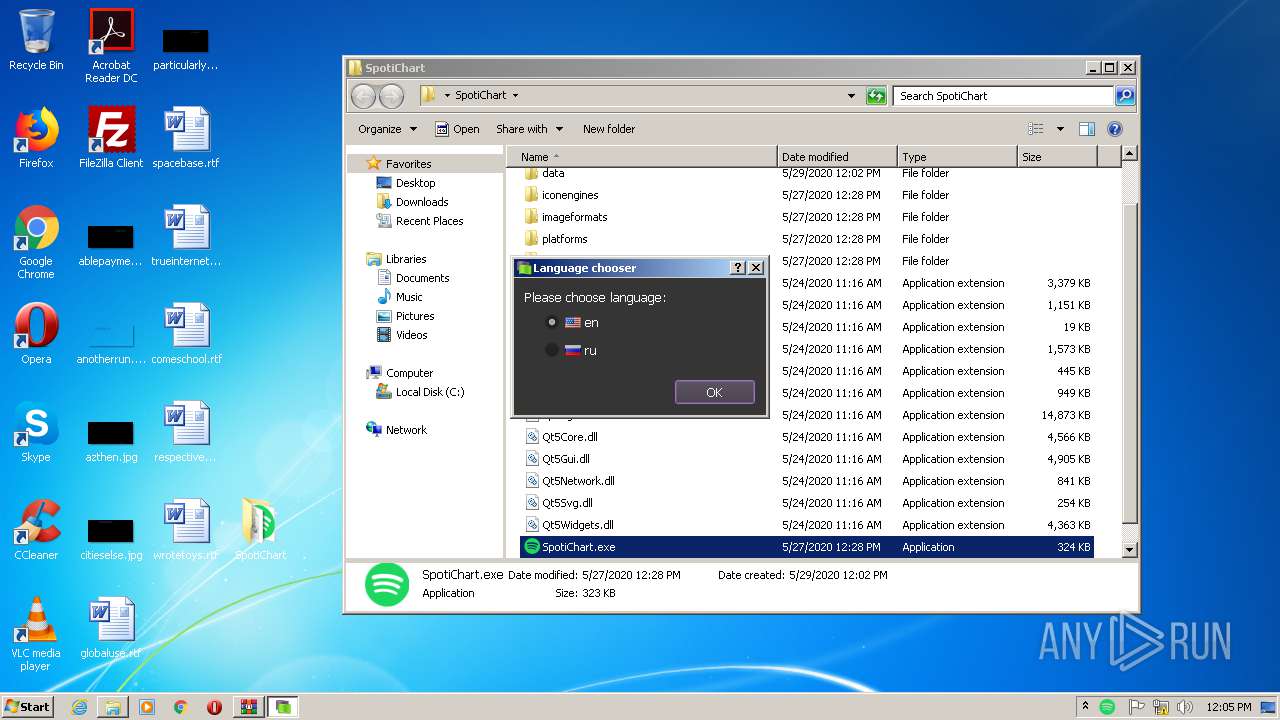Expand the Share with dropdown
Screen dimensions: 1280x720
[x=529, y=129]
